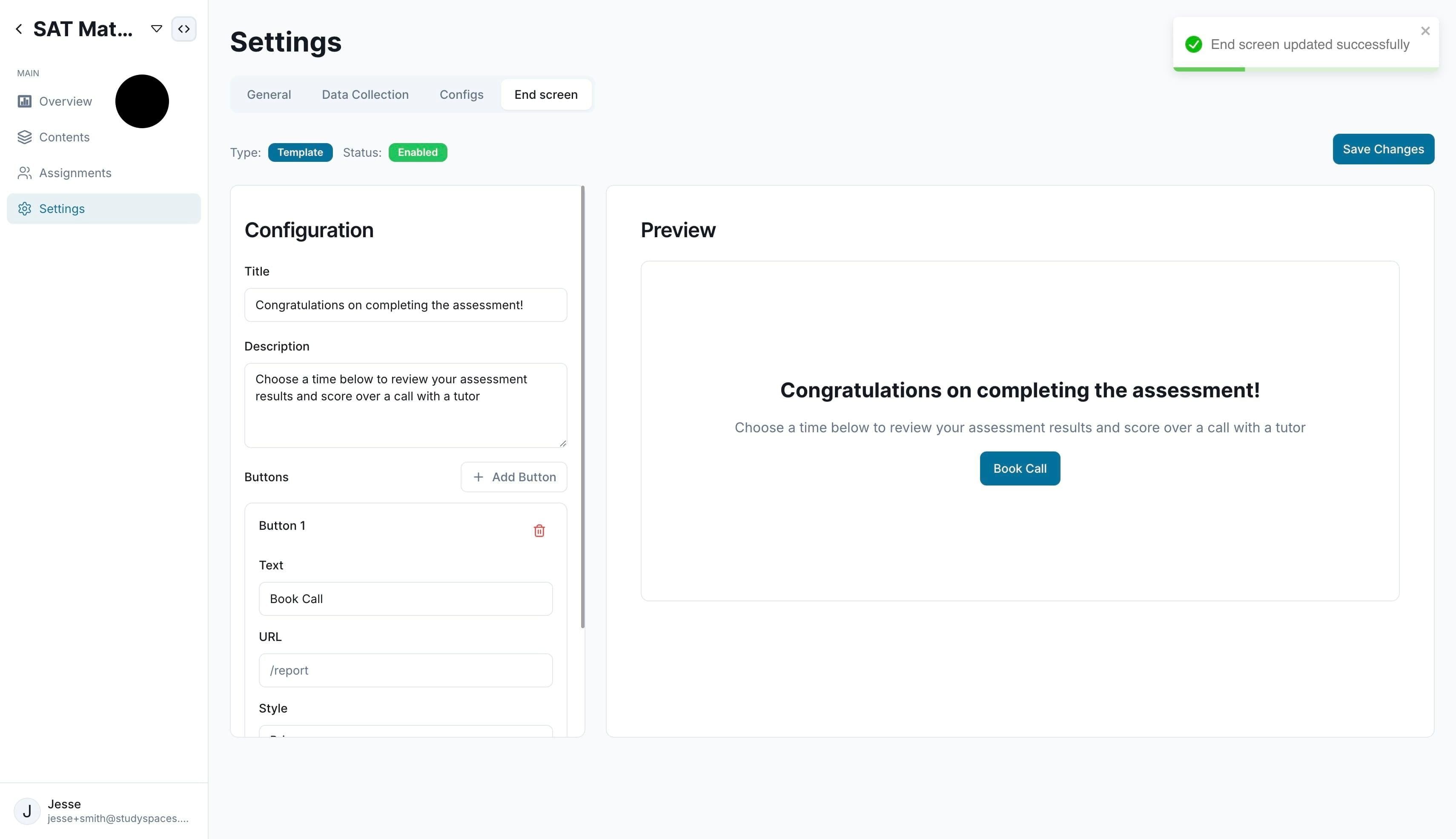Delete Button 1 with trash icon
Viewport: 1456px width, 839px height.
point(539,531)
